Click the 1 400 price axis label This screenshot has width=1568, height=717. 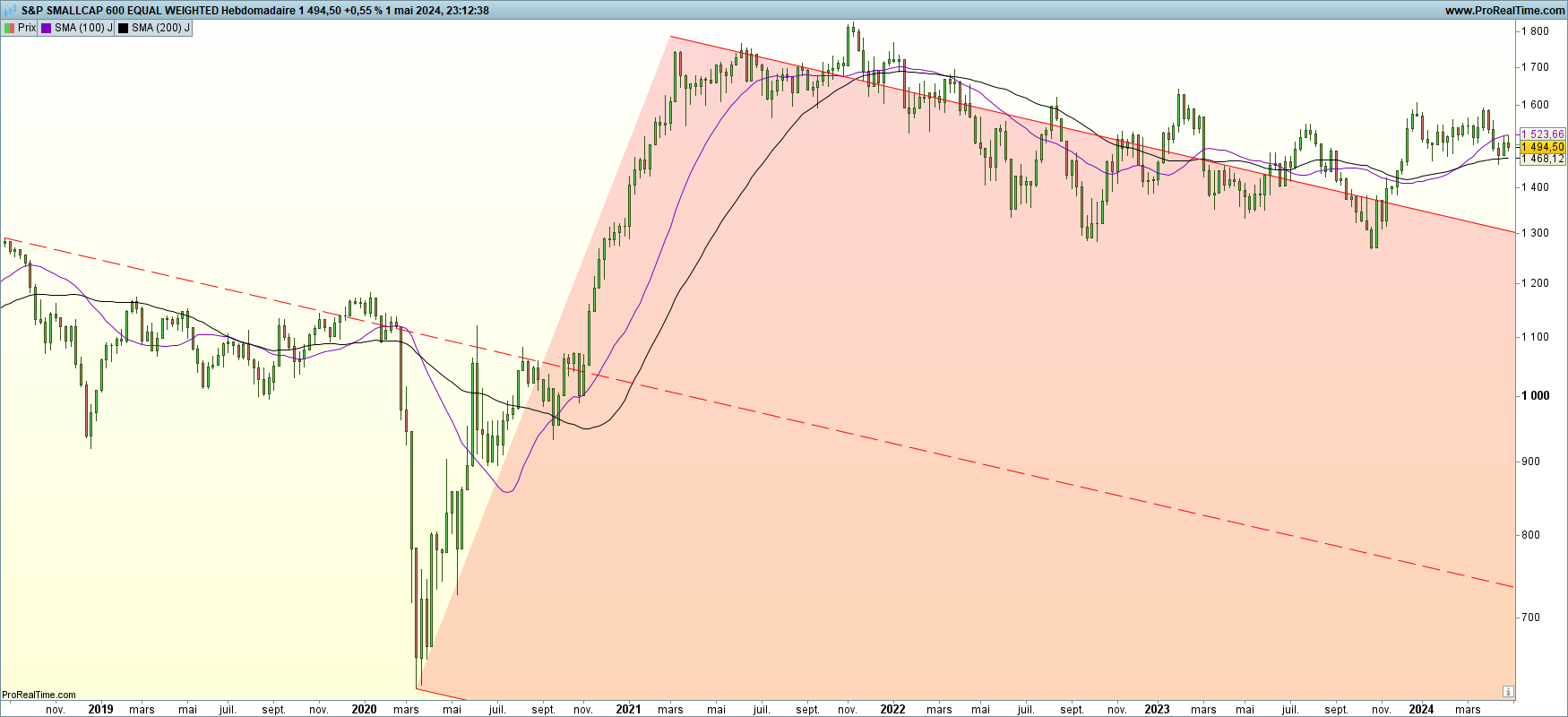tap(1535, 187)
